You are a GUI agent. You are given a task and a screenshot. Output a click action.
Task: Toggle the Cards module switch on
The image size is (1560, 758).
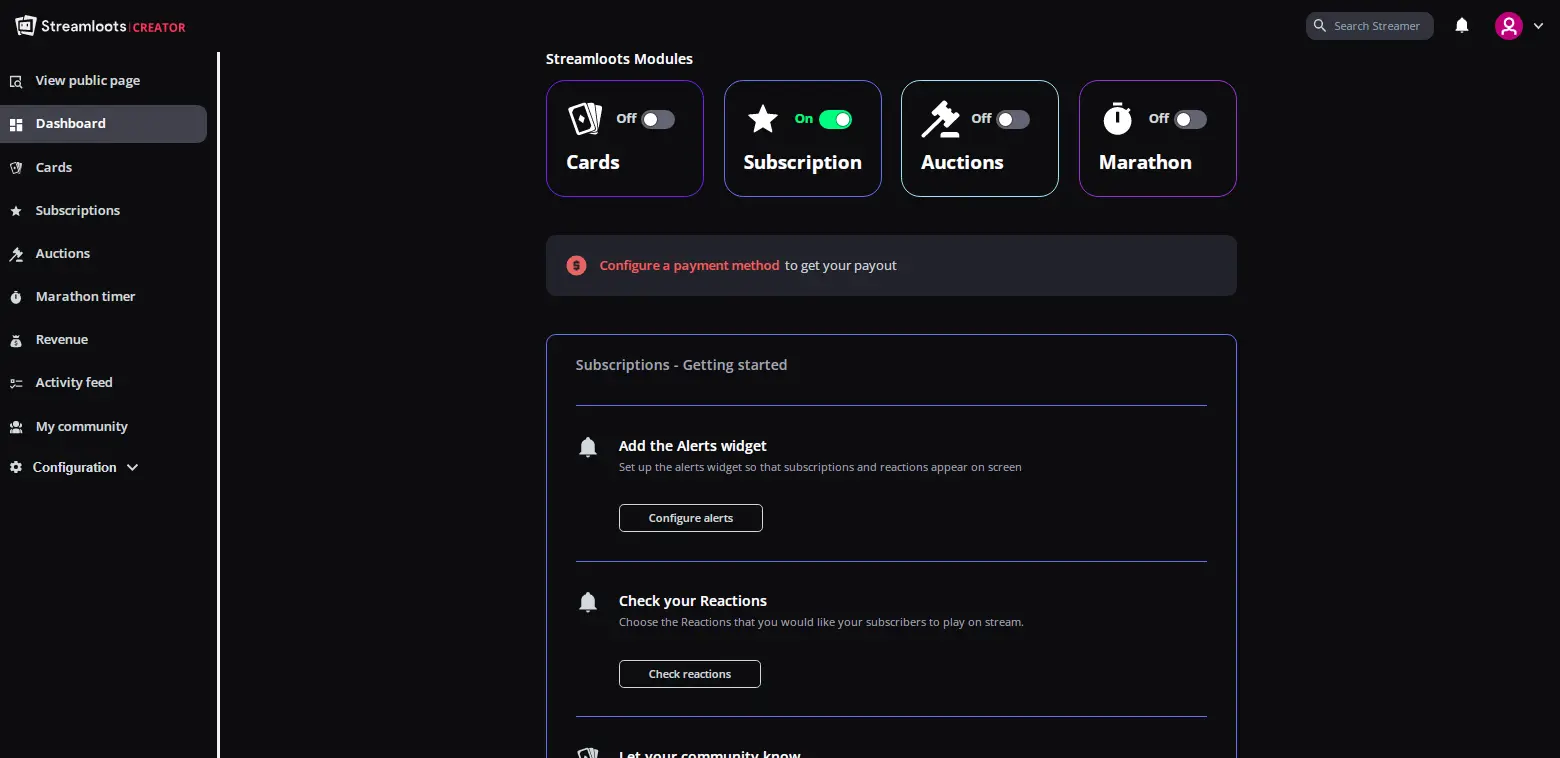(x=658, y=119)
